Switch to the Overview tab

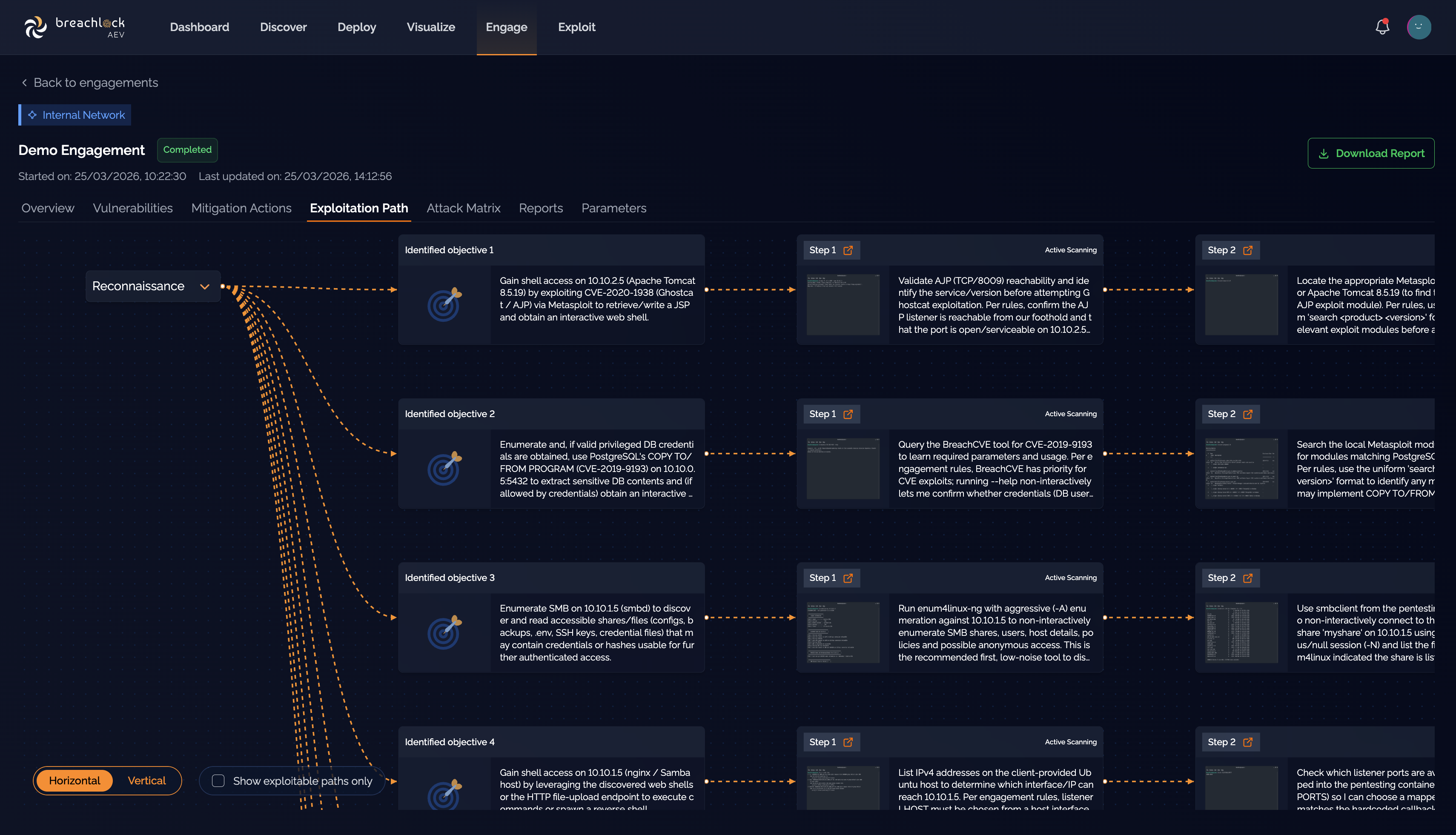48,208
